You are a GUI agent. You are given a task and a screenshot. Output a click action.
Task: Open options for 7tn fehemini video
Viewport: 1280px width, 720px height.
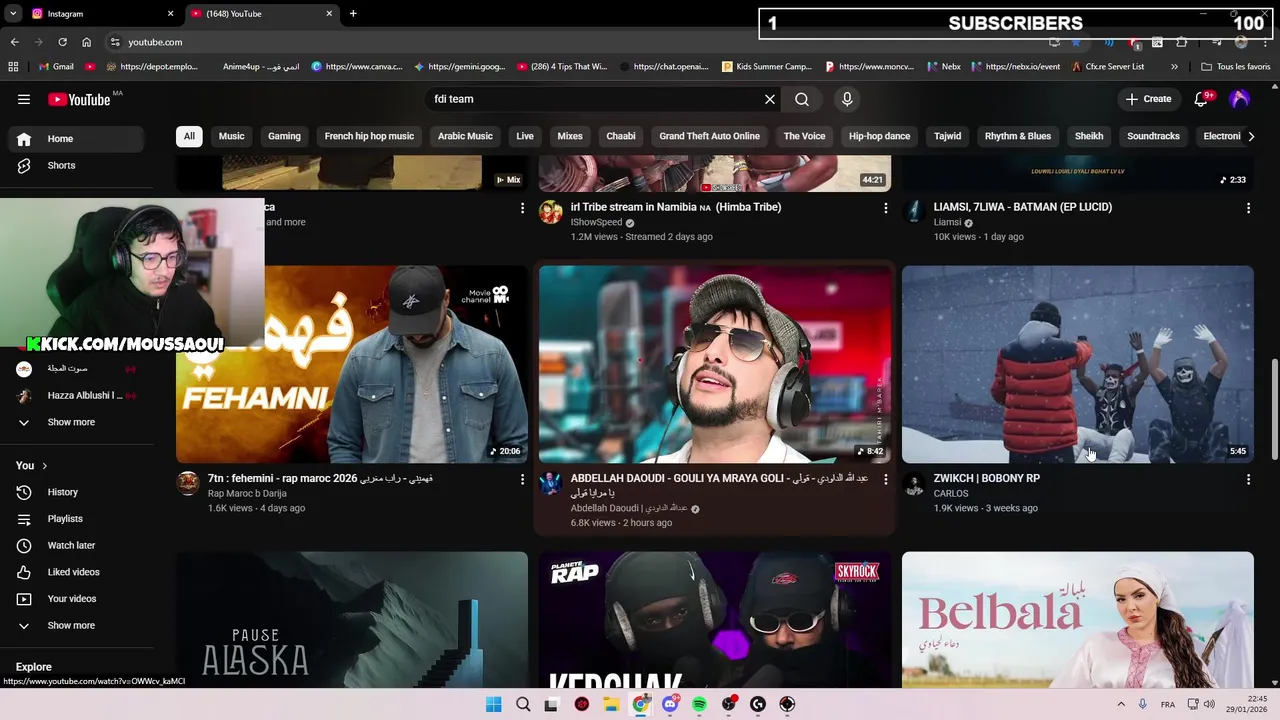pos(522,480)
